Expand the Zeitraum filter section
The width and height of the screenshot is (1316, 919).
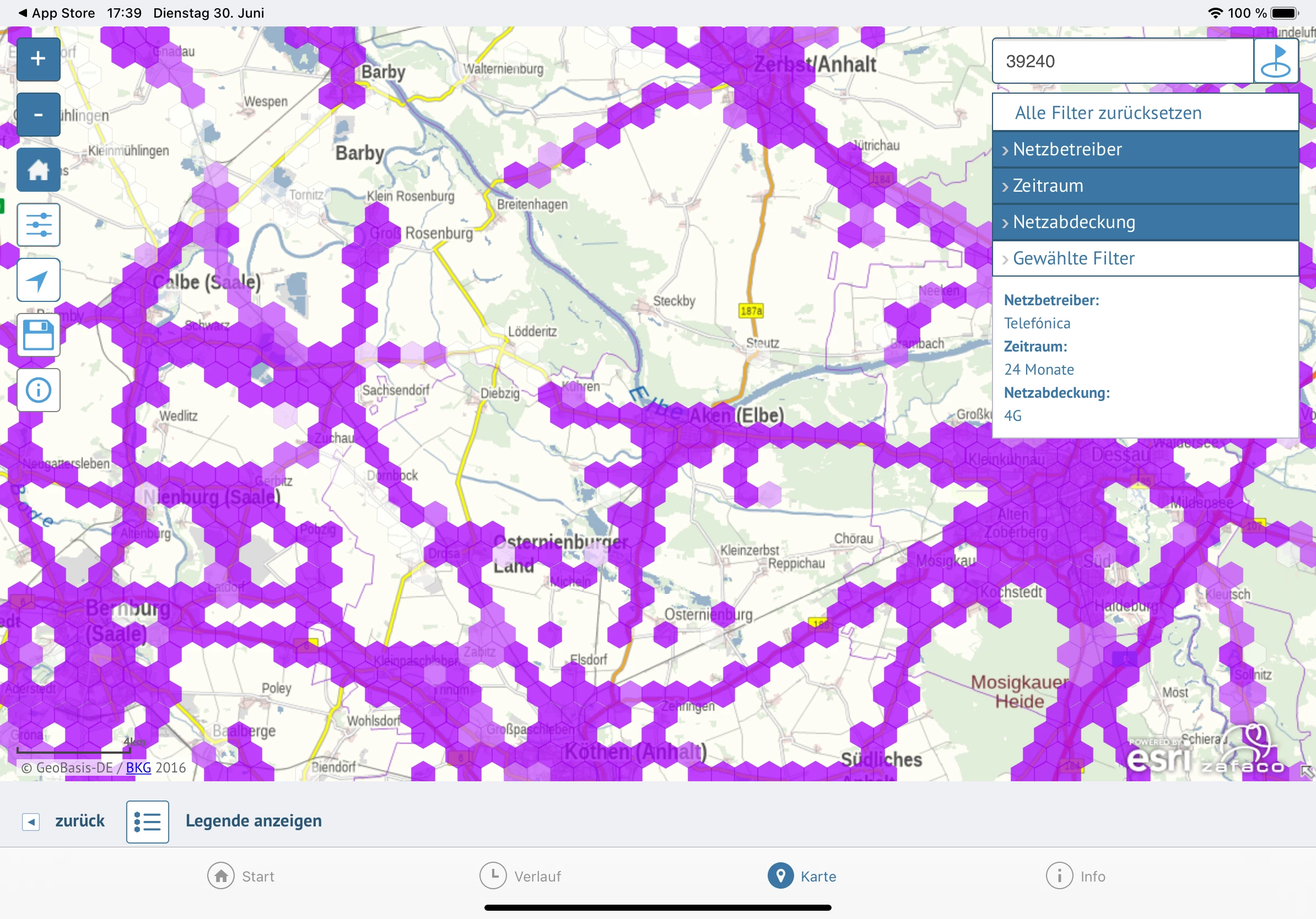(x=1145, y=186)
